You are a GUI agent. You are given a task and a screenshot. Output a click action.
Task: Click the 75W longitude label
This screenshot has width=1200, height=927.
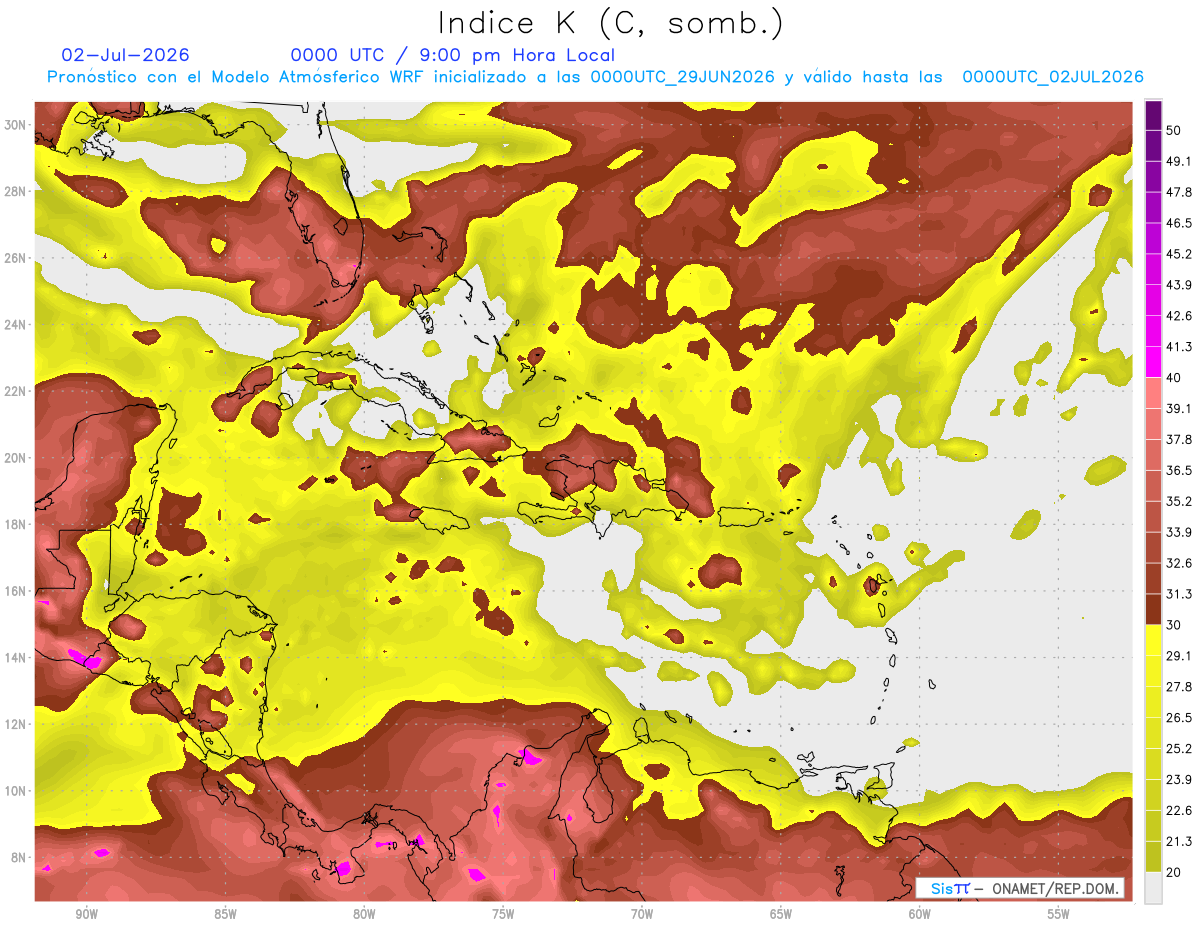click(503, 914)
